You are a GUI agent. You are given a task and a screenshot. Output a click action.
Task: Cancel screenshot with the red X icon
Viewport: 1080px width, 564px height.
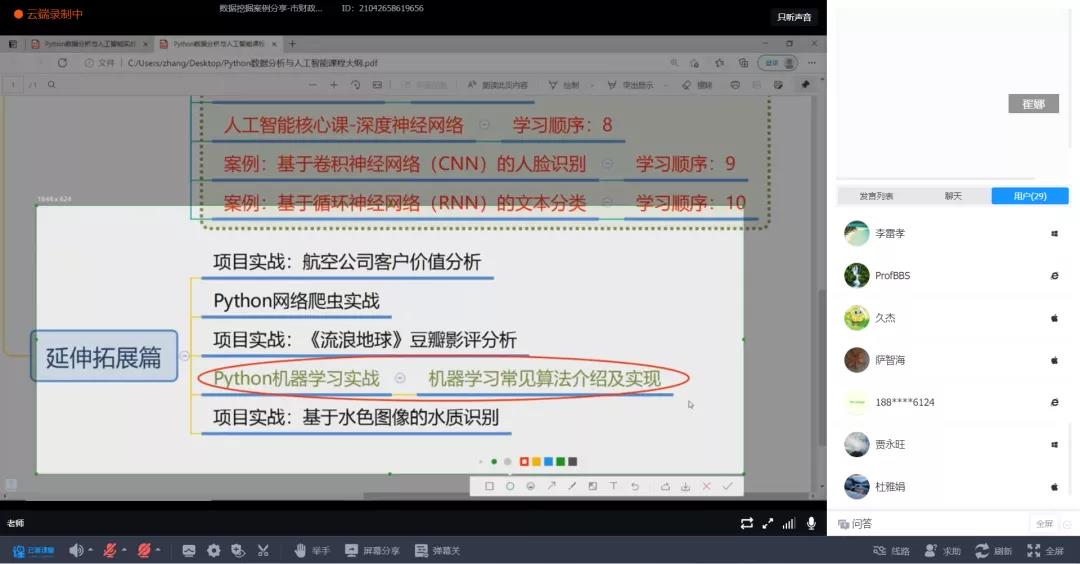(x=706, y=486)
